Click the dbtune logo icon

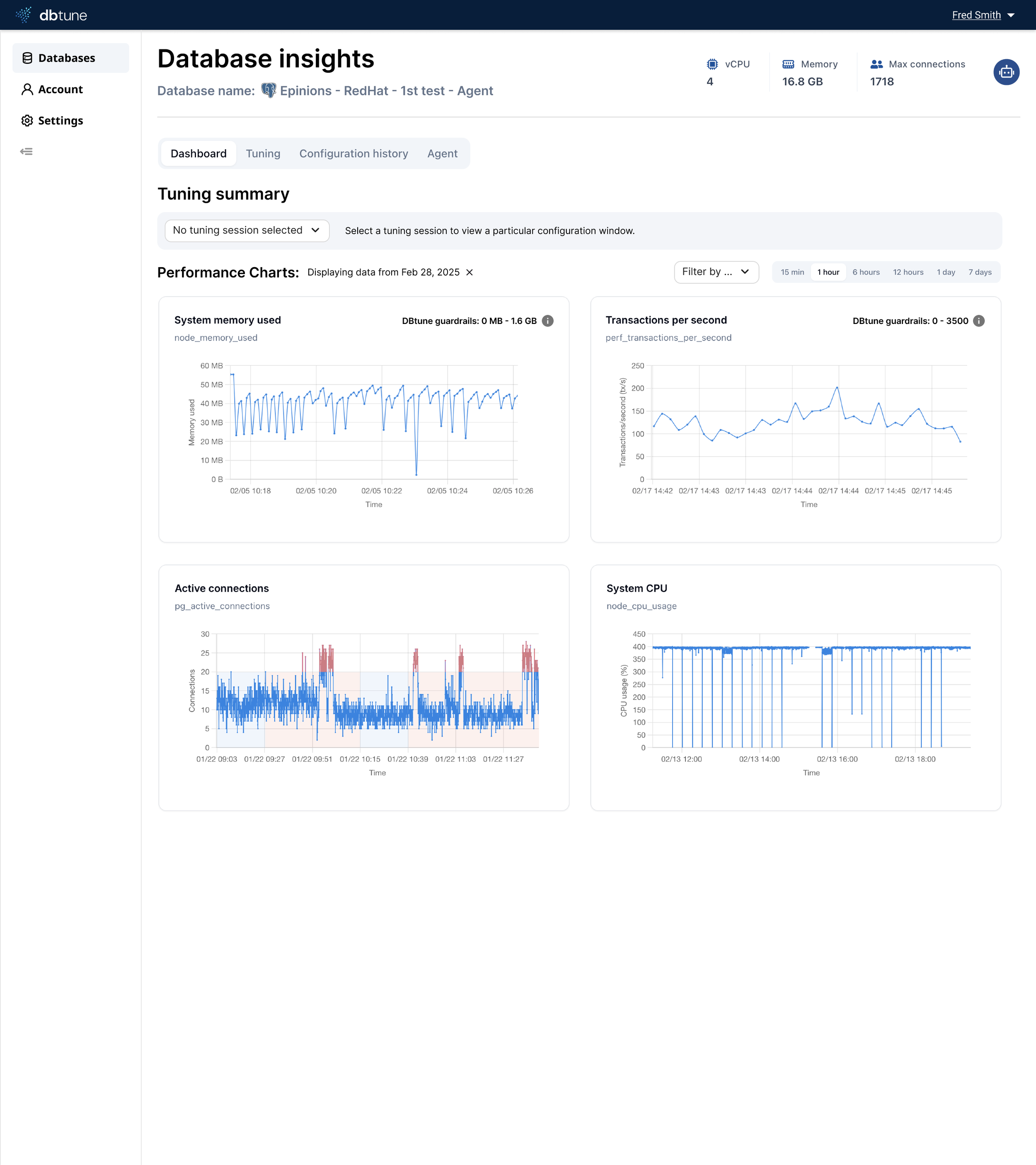(24, 15)
